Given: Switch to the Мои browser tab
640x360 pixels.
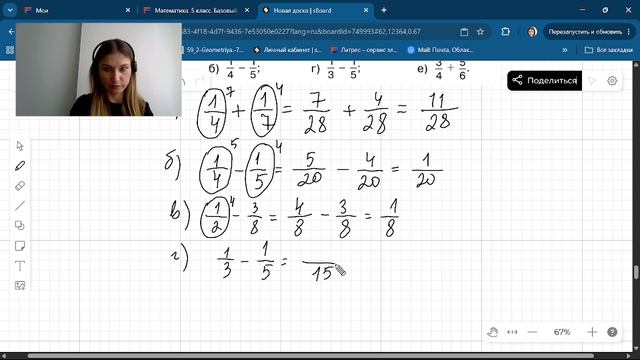Looking at the screenshot, I should click(77, 10).
